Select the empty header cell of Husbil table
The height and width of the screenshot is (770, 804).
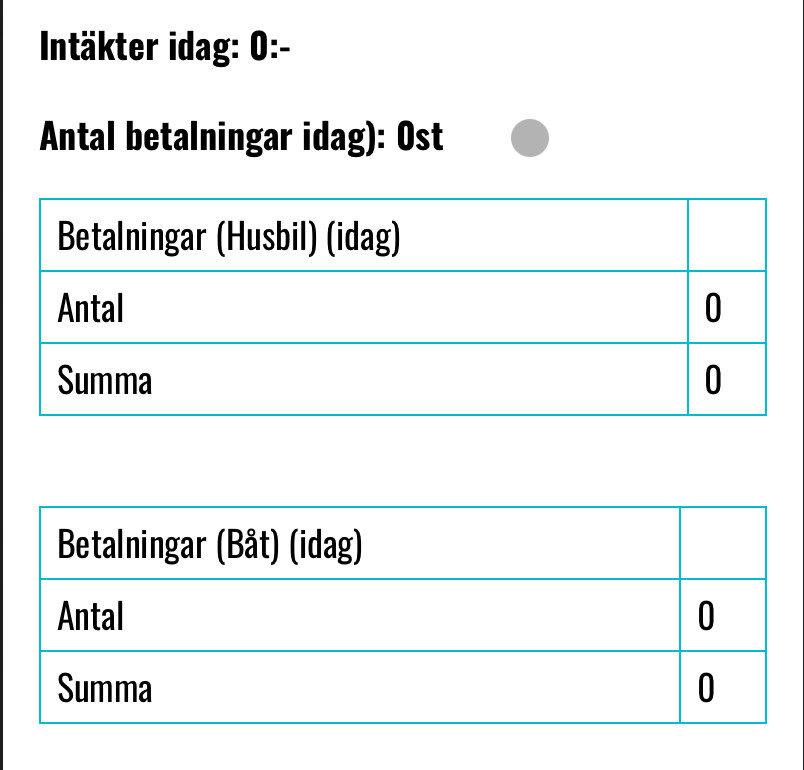pos(727,235)
